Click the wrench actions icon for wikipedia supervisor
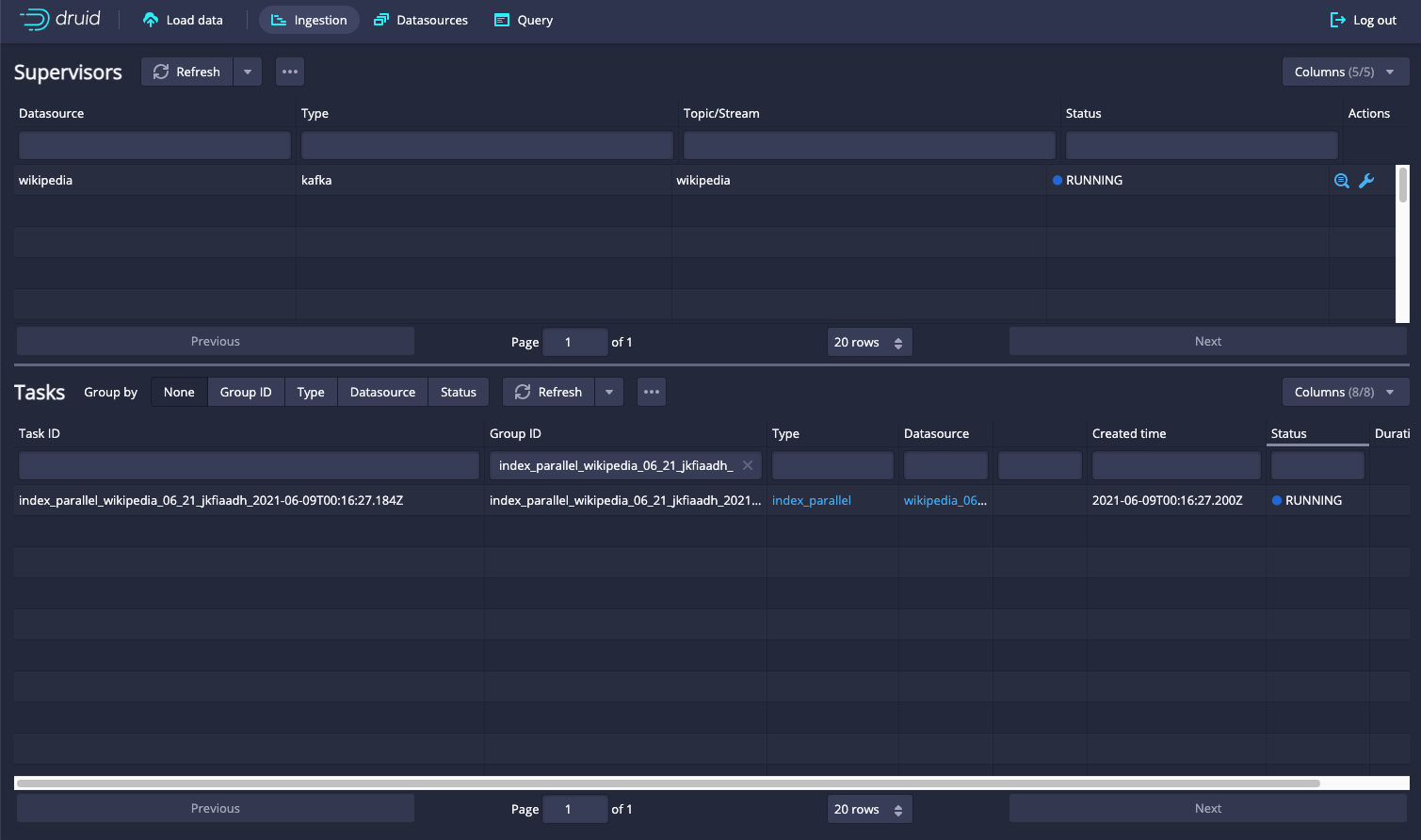1421x840 pixels. (x=1366, y=181)
